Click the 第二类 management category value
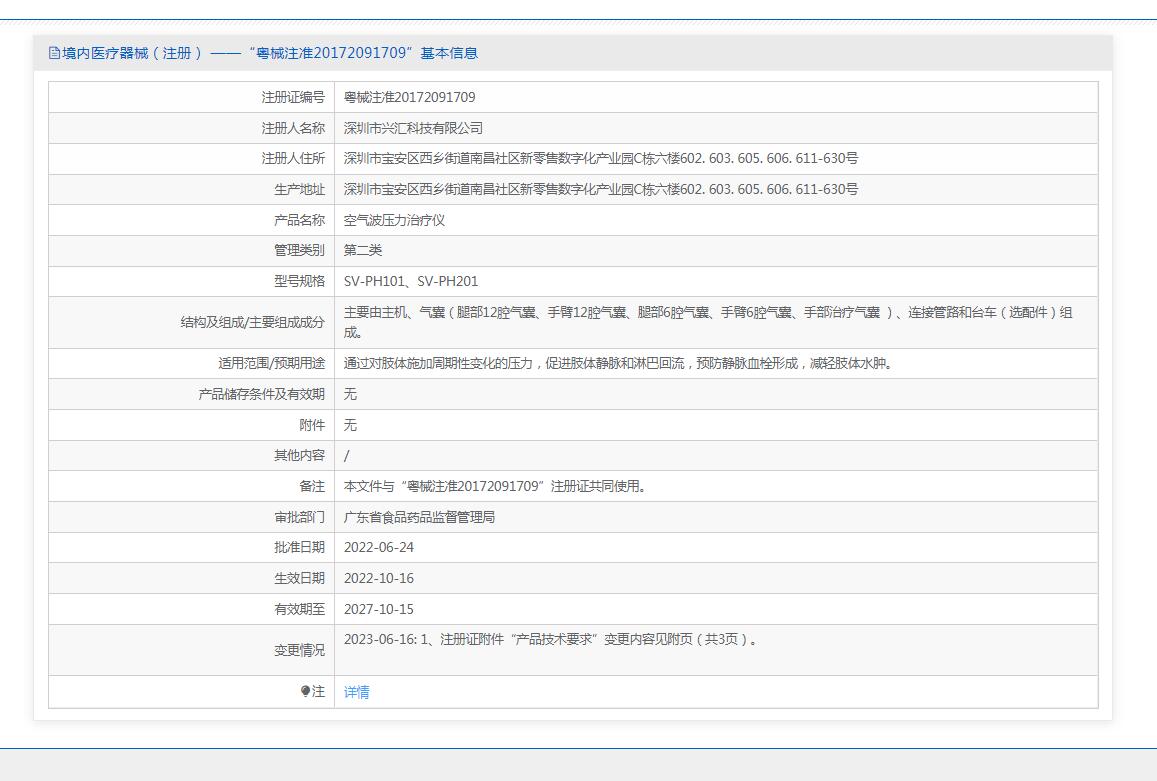 tap(363, 250)
